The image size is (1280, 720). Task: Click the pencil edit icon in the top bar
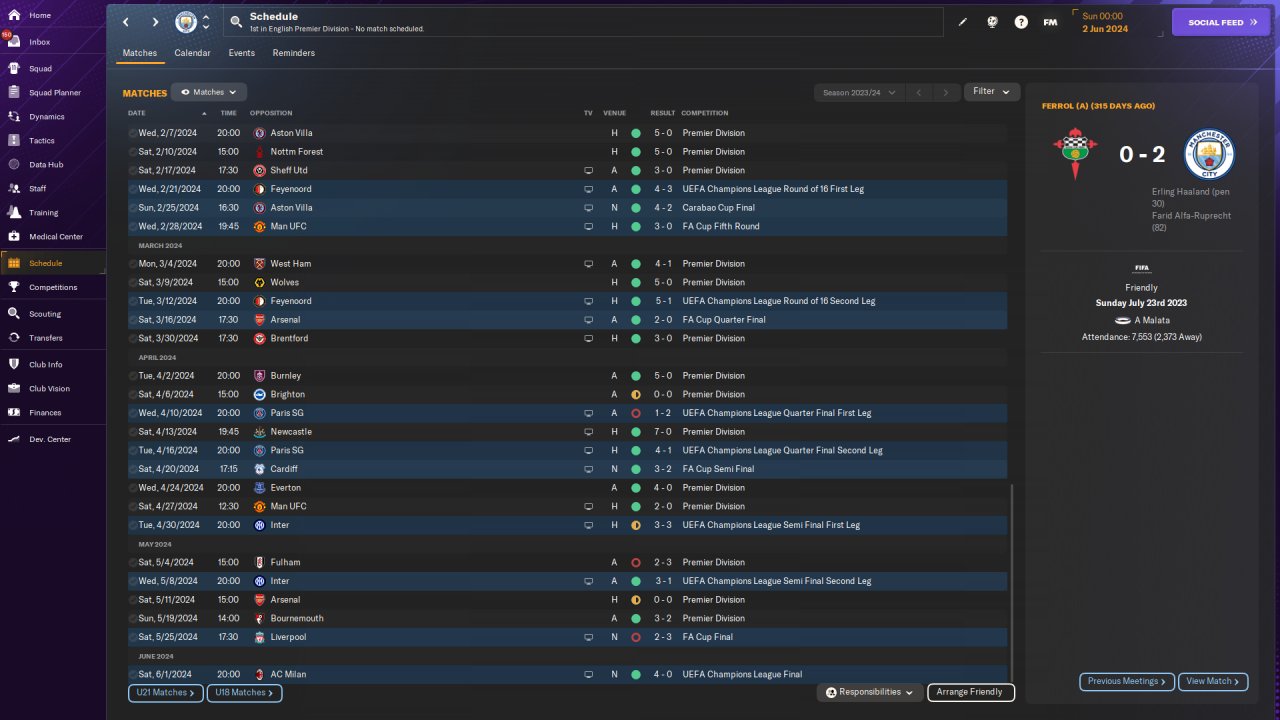[x=963, y=22]
